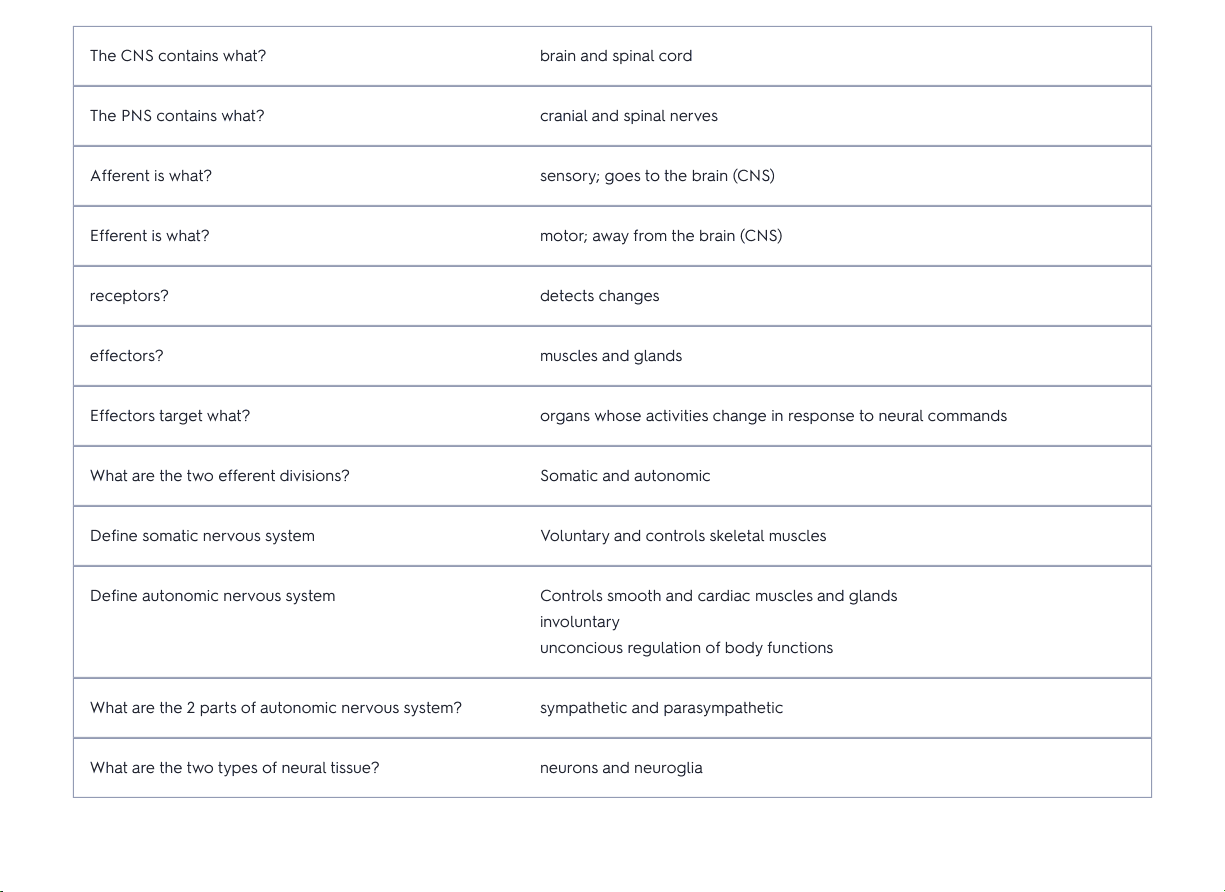Select the 'muscles and glands' definition

point(611,356)
